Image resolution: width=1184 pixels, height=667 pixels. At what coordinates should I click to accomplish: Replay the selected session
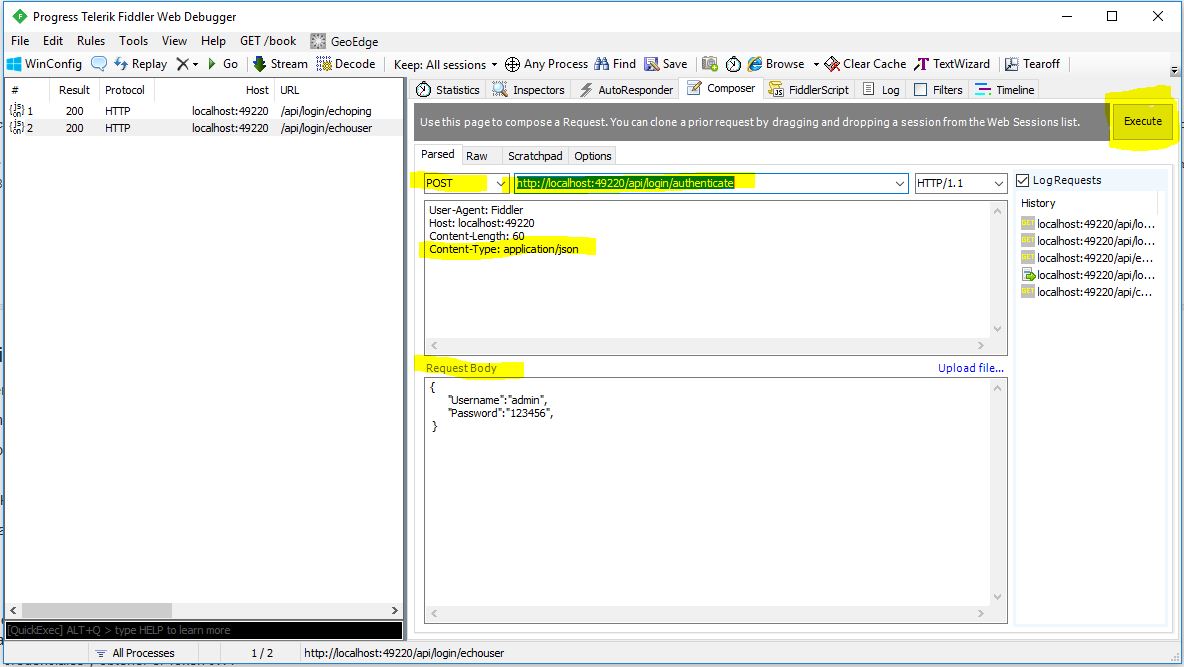point(140,64)
